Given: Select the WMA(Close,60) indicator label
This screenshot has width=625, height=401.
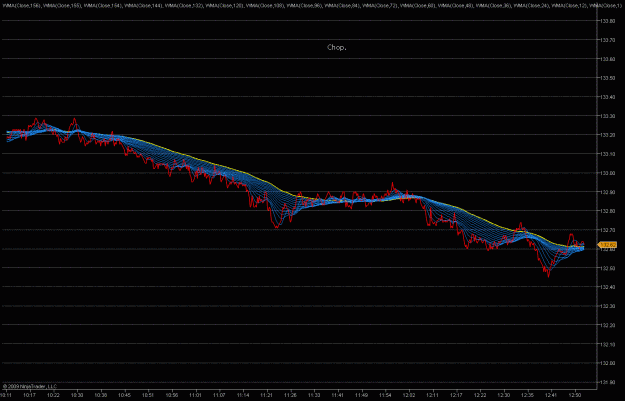Looking at the screenshot, I should (x=417, y=6).
